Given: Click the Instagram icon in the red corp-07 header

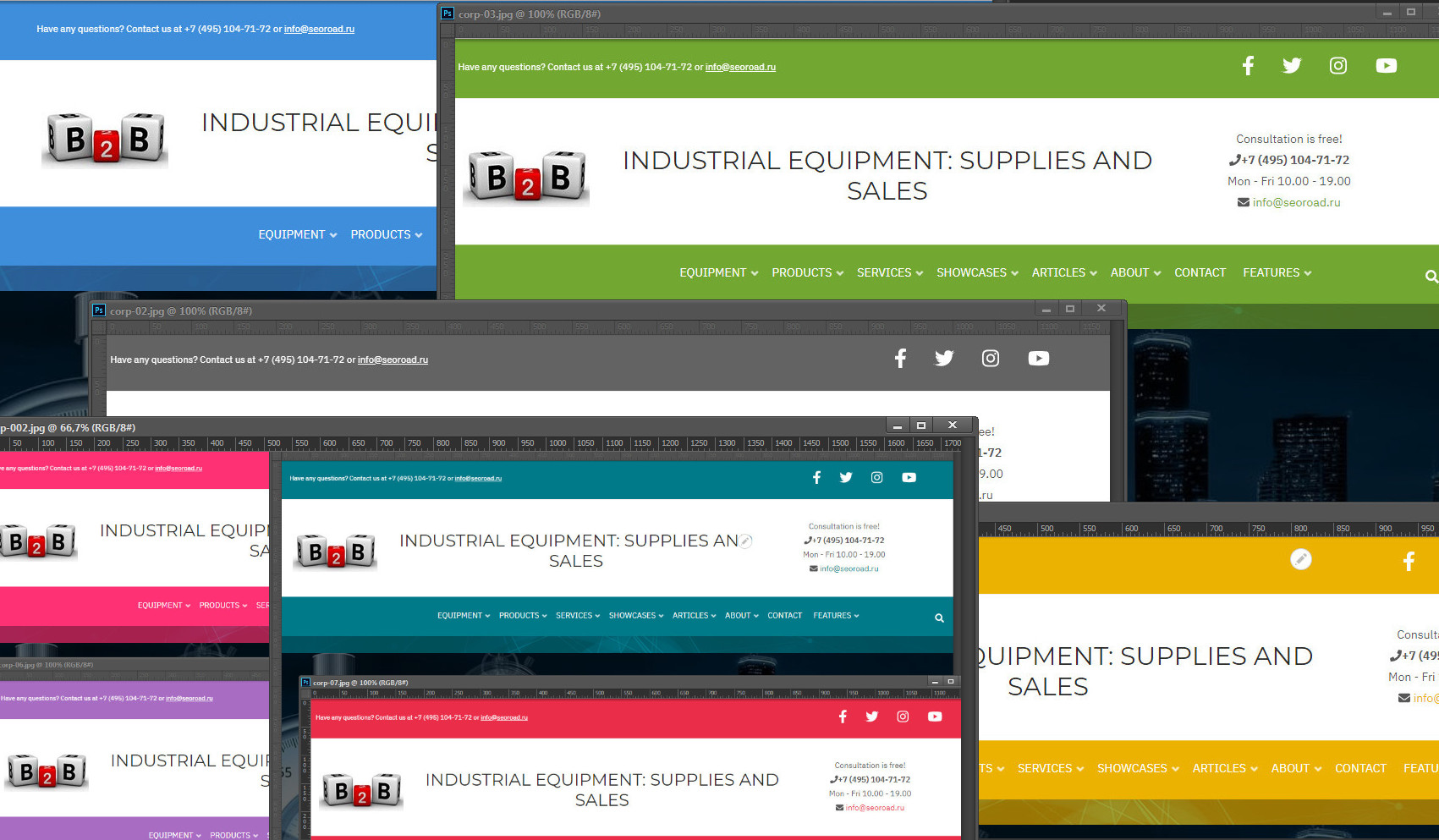Looking at the screenshot, I should [x=903, y=716].
